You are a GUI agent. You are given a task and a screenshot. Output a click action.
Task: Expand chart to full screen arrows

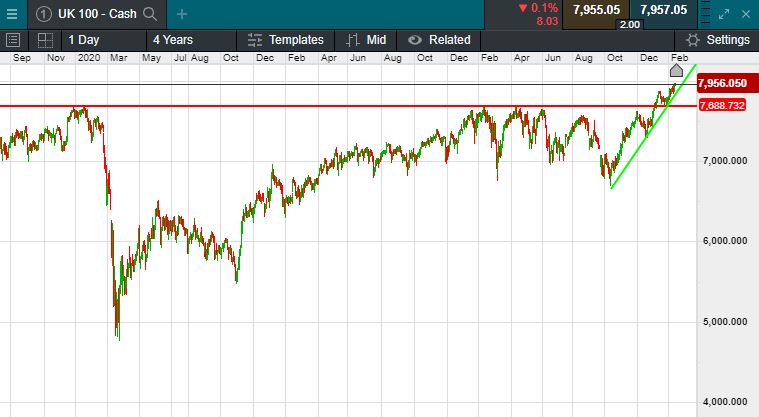[724, 15]
